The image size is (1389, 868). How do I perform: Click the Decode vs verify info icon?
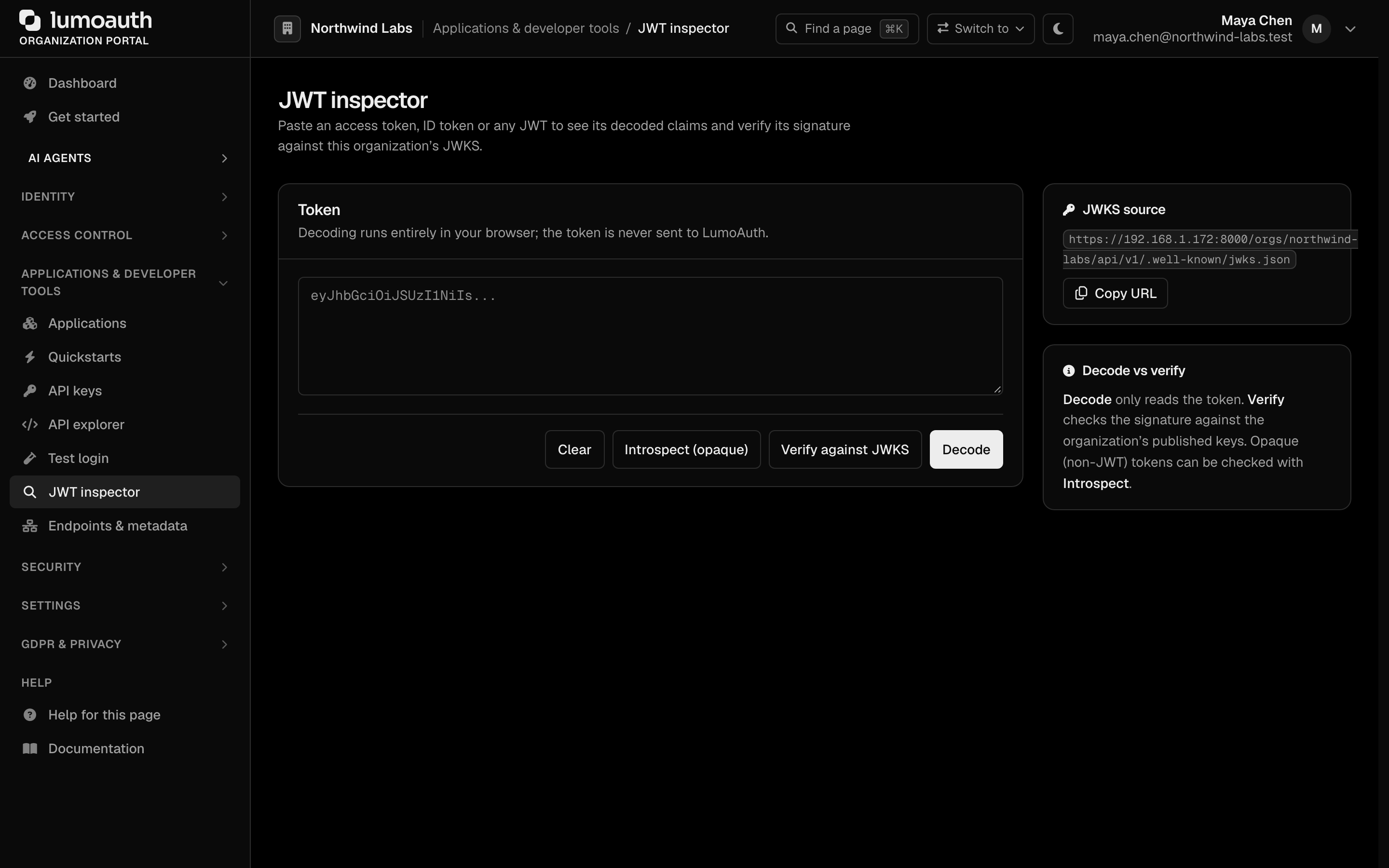pyautogui.click(x=1069, y=371)
